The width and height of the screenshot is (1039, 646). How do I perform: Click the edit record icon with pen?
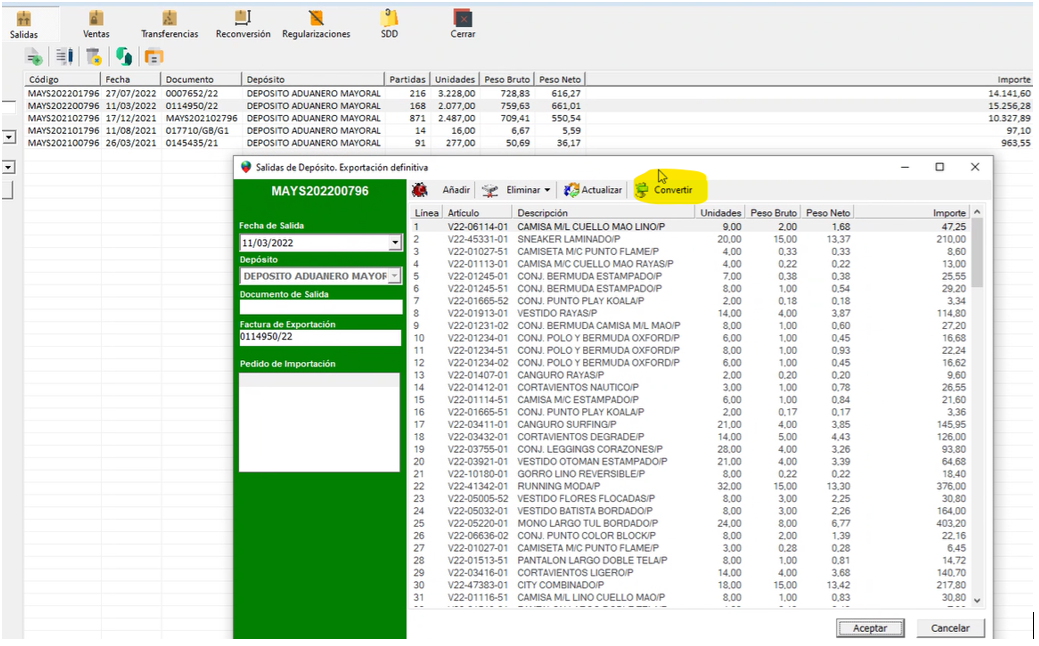coord(64,57)
